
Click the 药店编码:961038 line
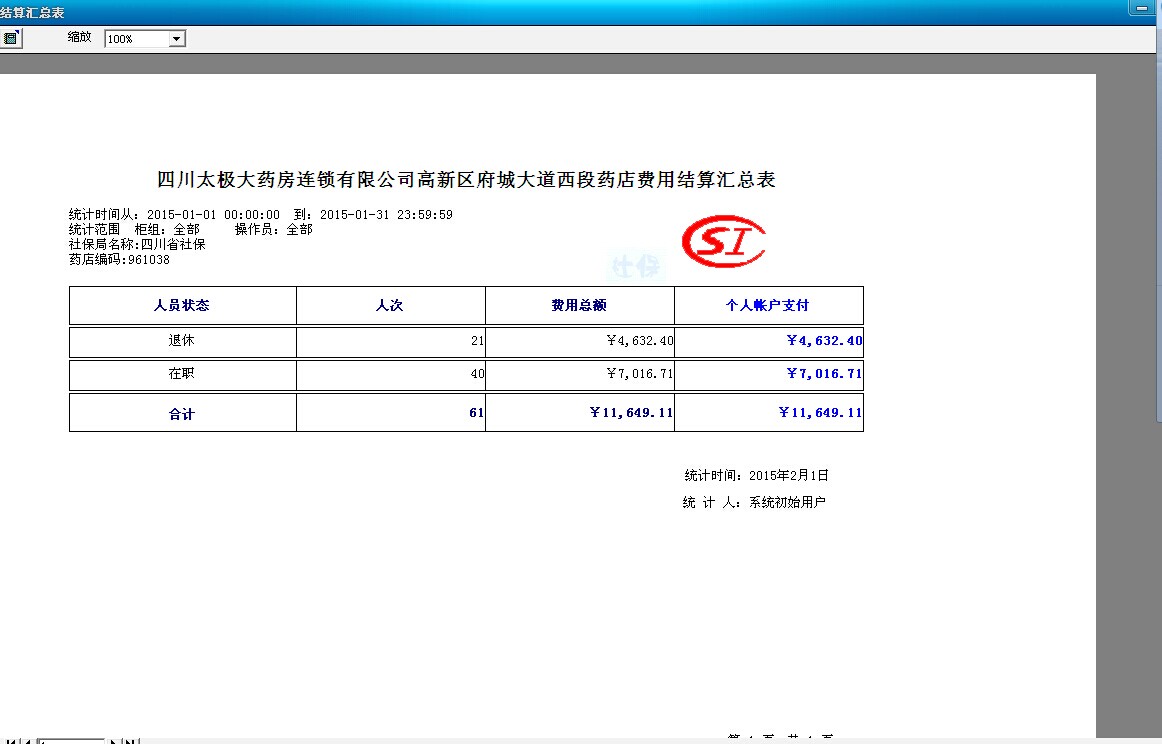point(119,259)
